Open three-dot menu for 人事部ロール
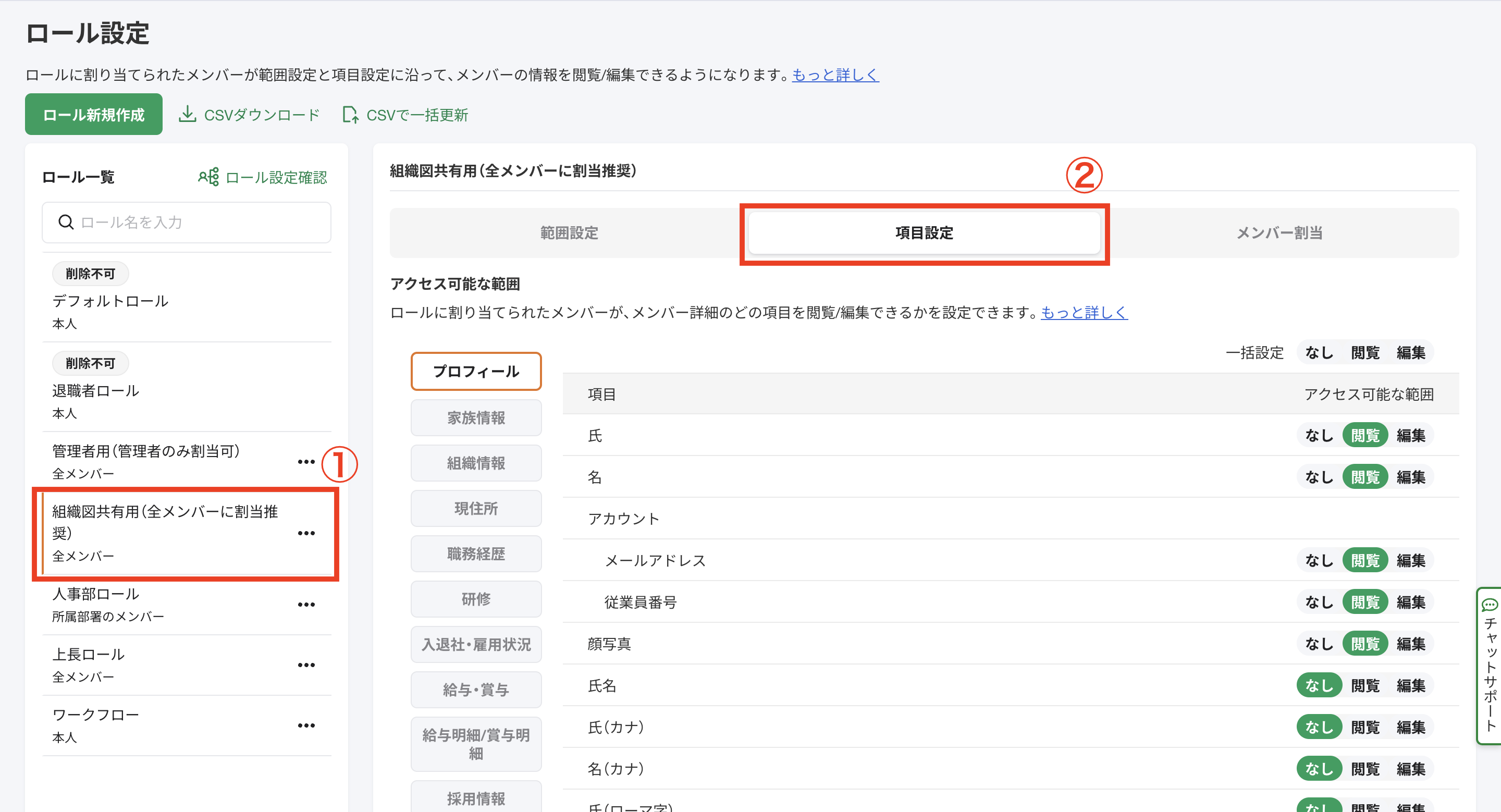This screenshot has height=812, width=1501. pos(306,605)
